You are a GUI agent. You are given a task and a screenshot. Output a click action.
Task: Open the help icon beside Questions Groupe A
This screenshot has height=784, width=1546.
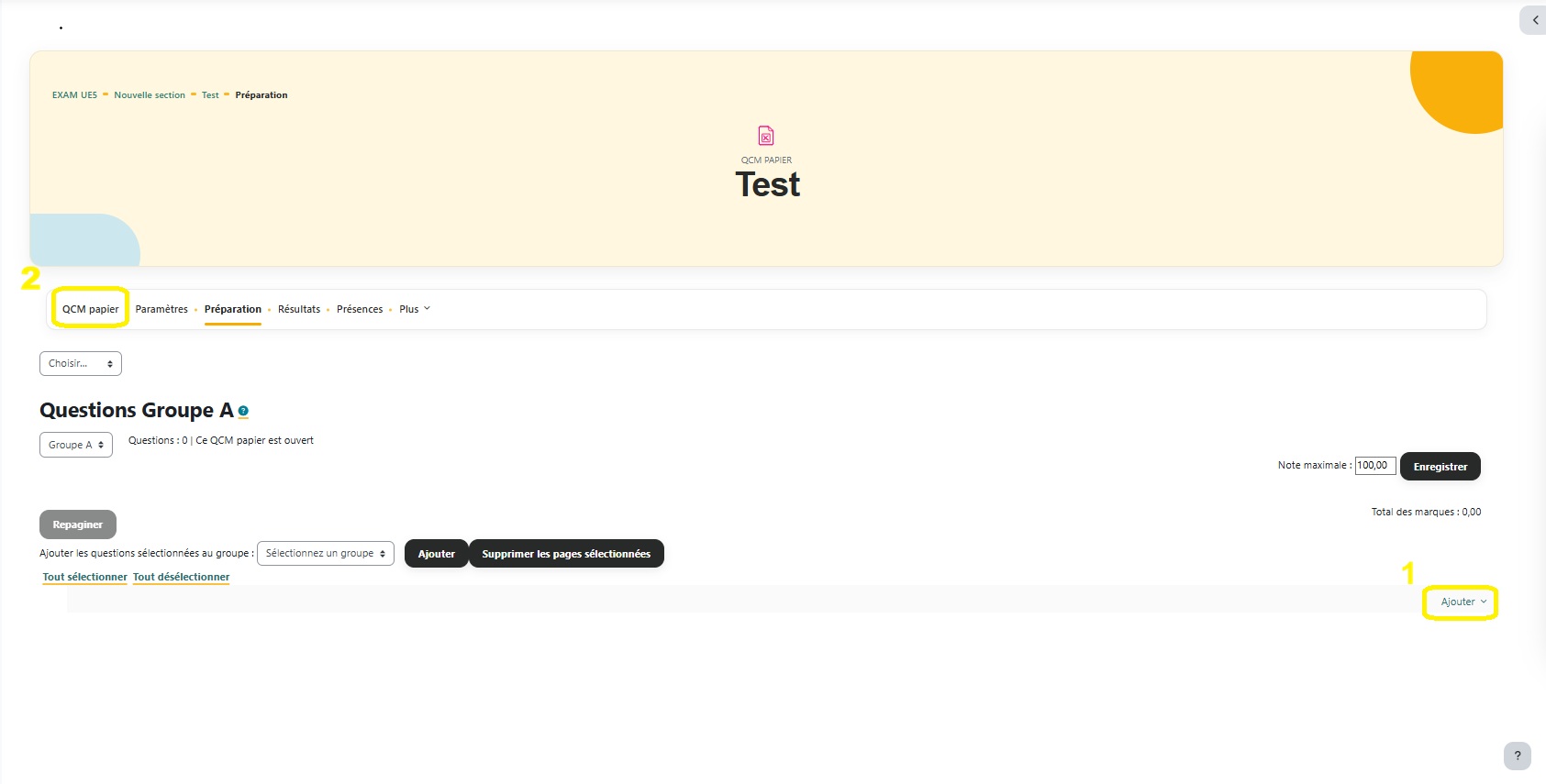[x=243, y=411]
